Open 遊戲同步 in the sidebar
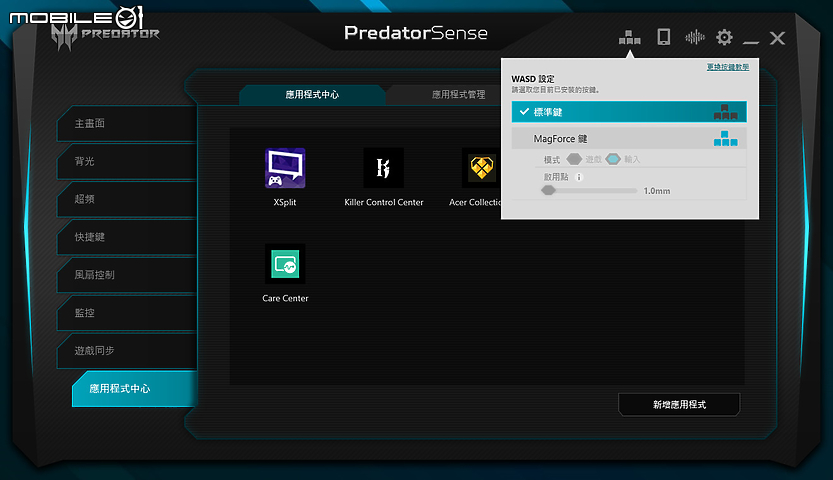This screenshot has width=833, height=480. (x=126, y=350)
